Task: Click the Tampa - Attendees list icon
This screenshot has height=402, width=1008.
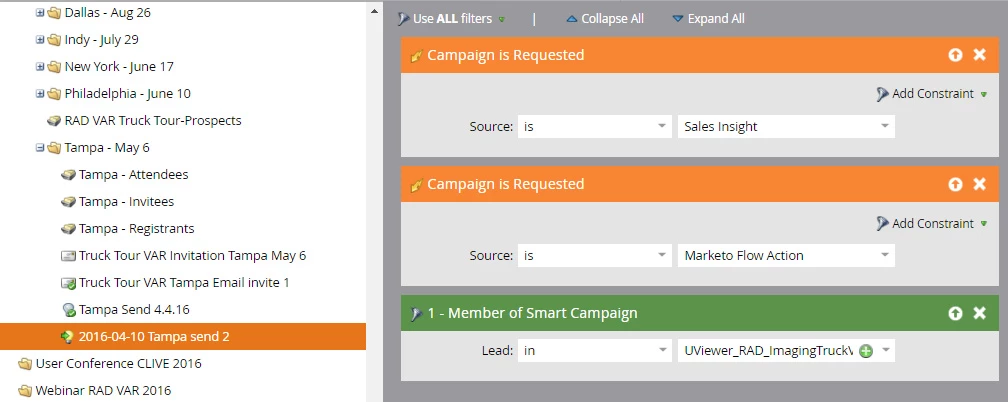Action: [68, 175]
